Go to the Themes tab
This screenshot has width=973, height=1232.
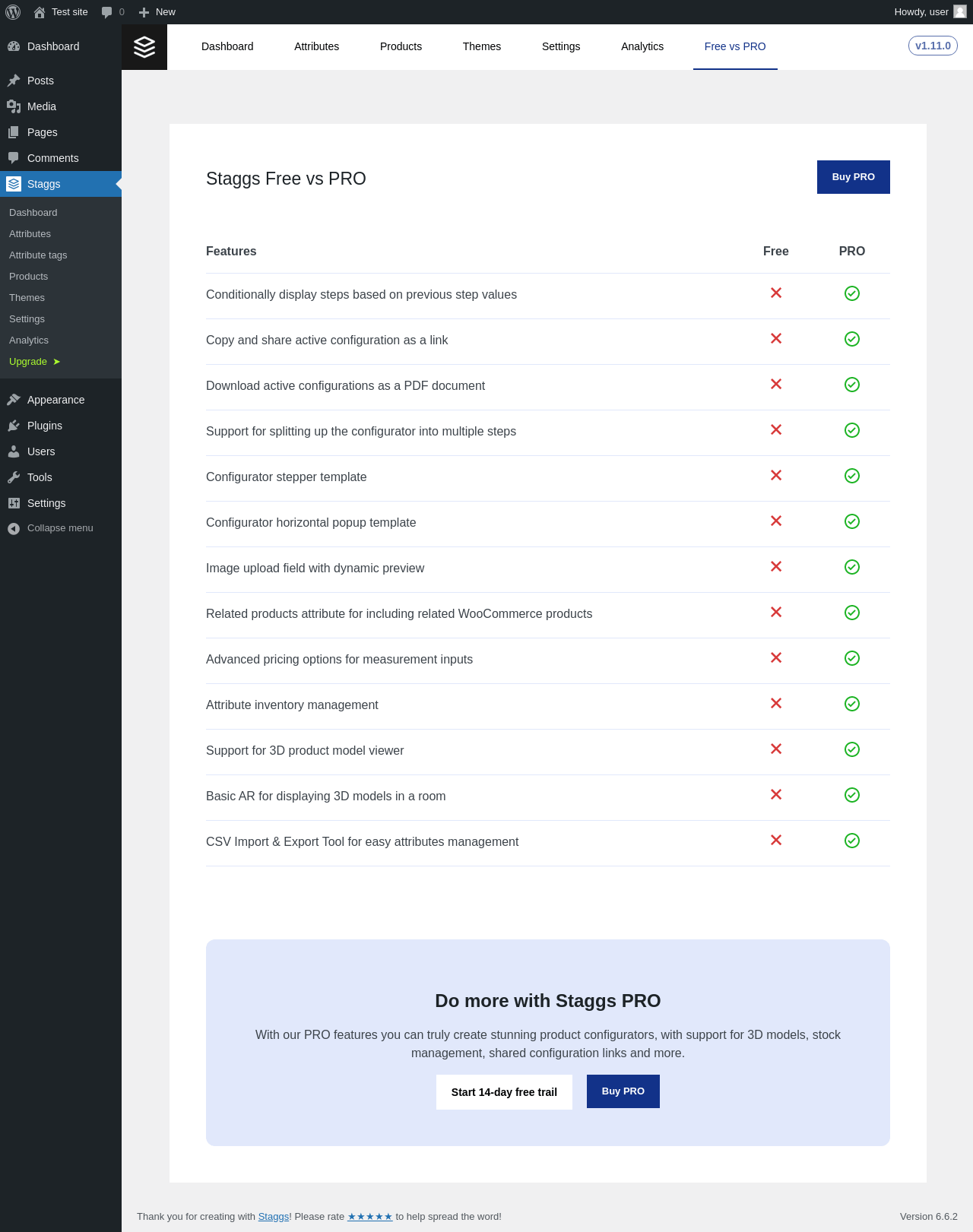coord(482,46)
